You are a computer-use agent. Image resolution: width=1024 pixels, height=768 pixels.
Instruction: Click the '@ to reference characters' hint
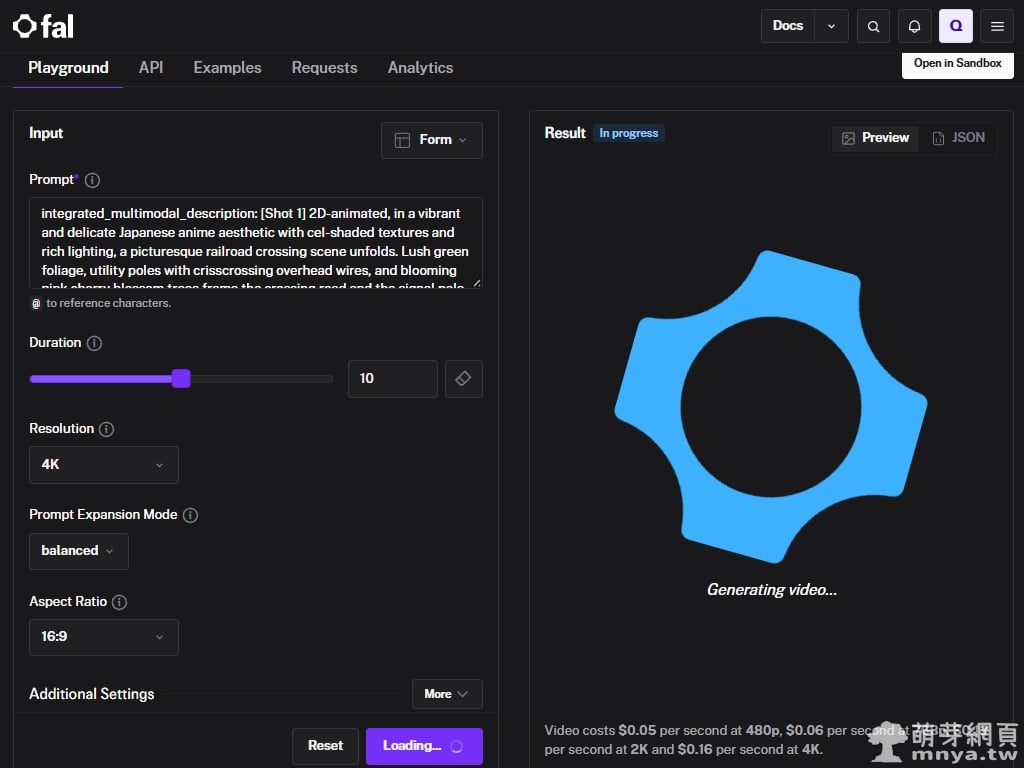coord(102,304)
